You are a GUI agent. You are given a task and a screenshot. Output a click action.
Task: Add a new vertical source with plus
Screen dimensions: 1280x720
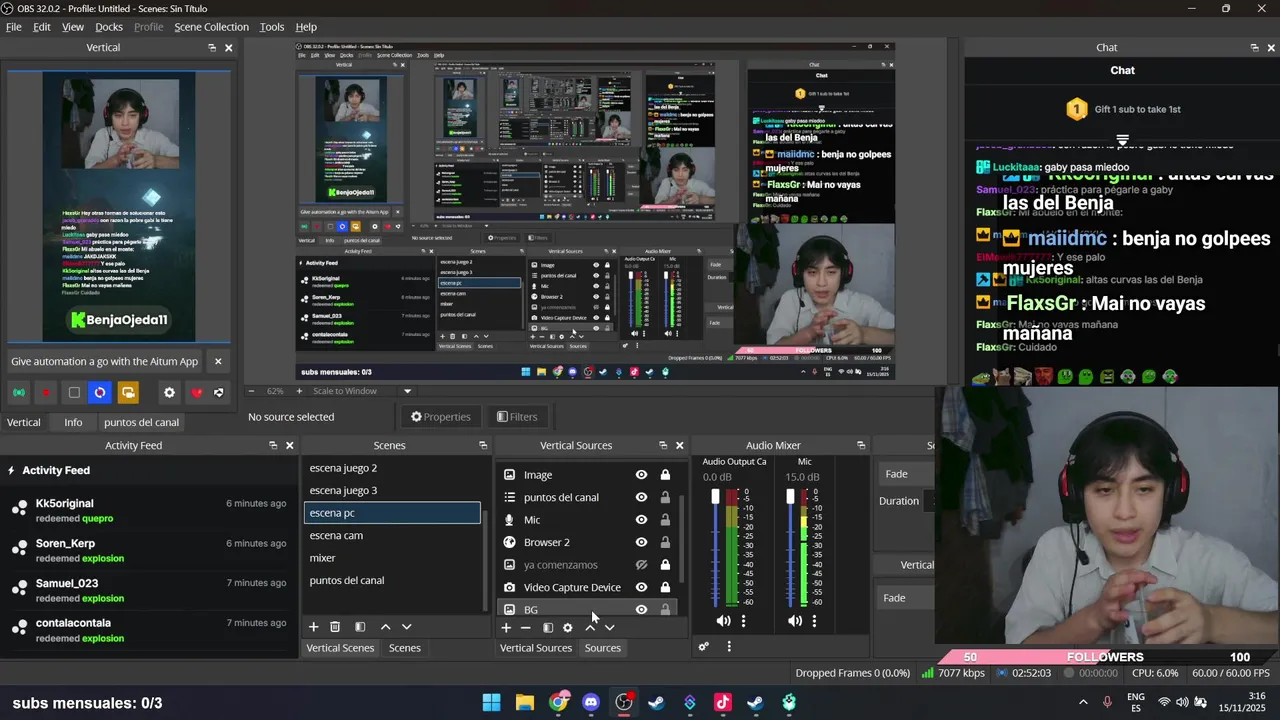(x=506, y=627)
